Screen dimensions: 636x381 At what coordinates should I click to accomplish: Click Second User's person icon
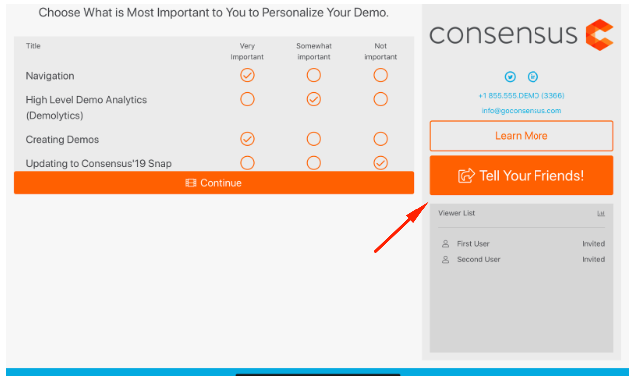[x=445, y=260]
